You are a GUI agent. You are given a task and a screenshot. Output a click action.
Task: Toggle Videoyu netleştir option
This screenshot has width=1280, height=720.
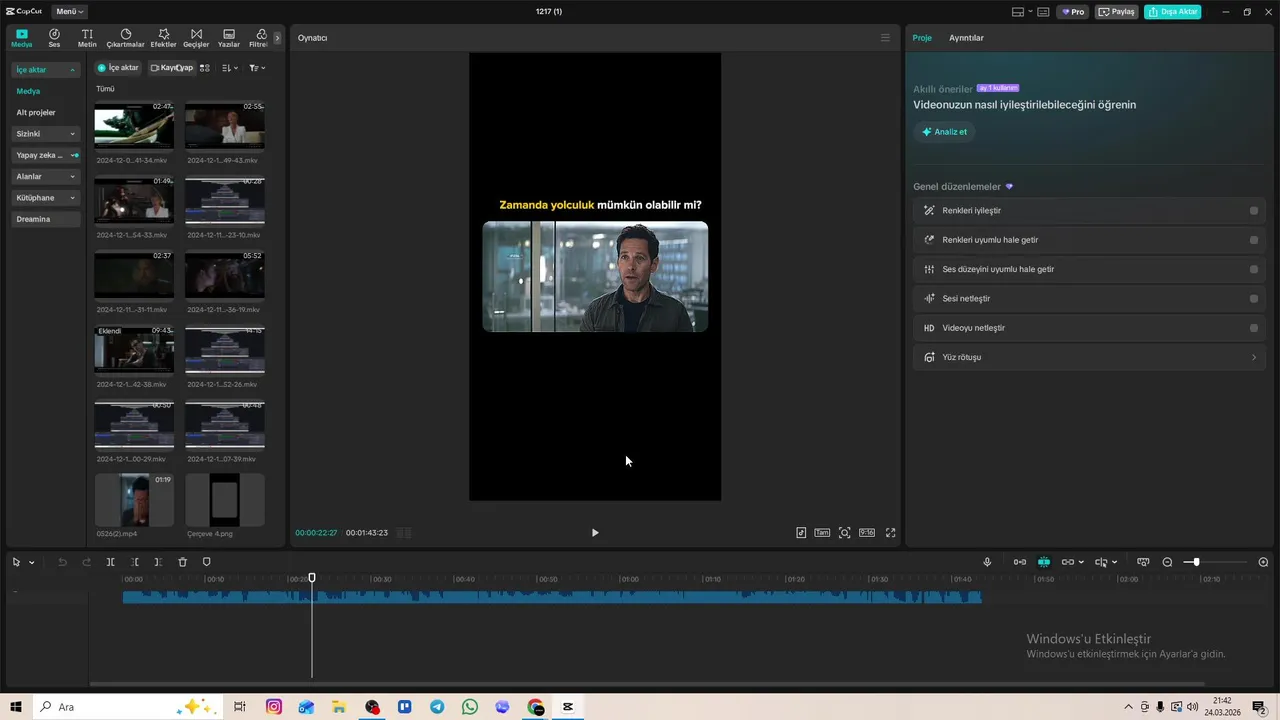1254,328
